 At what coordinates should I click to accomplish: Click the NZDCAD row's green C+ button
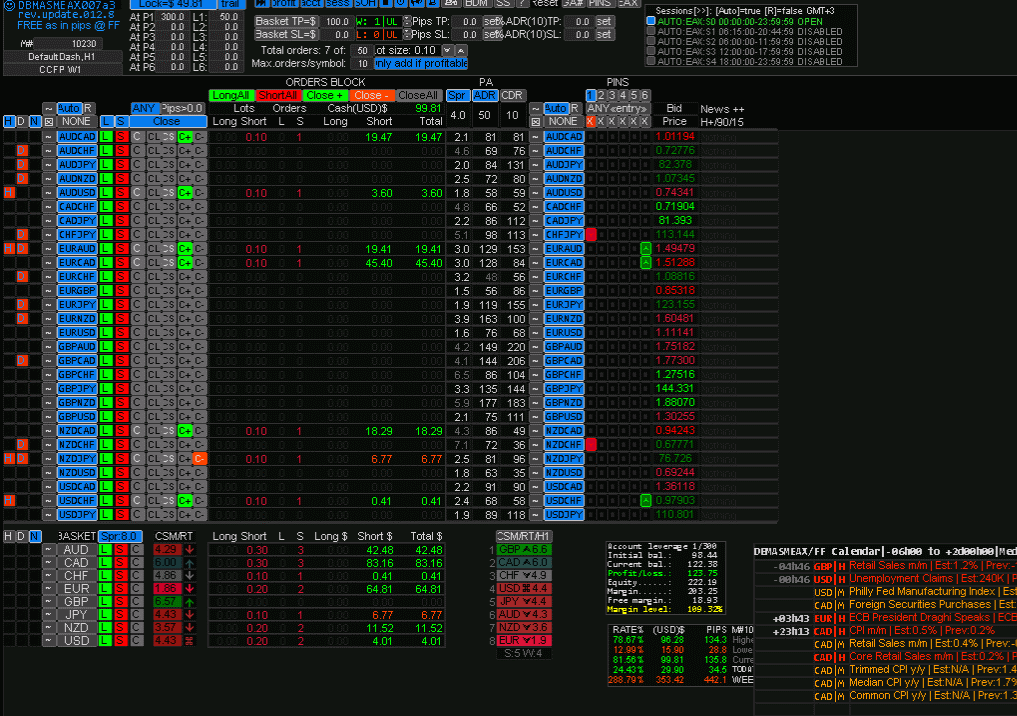[x=185, y=431]
